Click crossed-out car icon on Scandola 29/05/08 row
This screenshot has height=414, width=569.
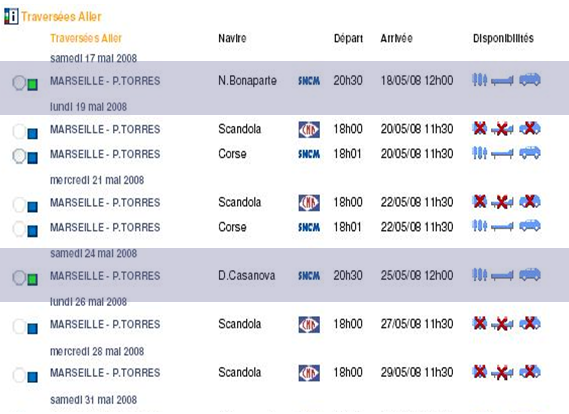[x=530, y=372]
